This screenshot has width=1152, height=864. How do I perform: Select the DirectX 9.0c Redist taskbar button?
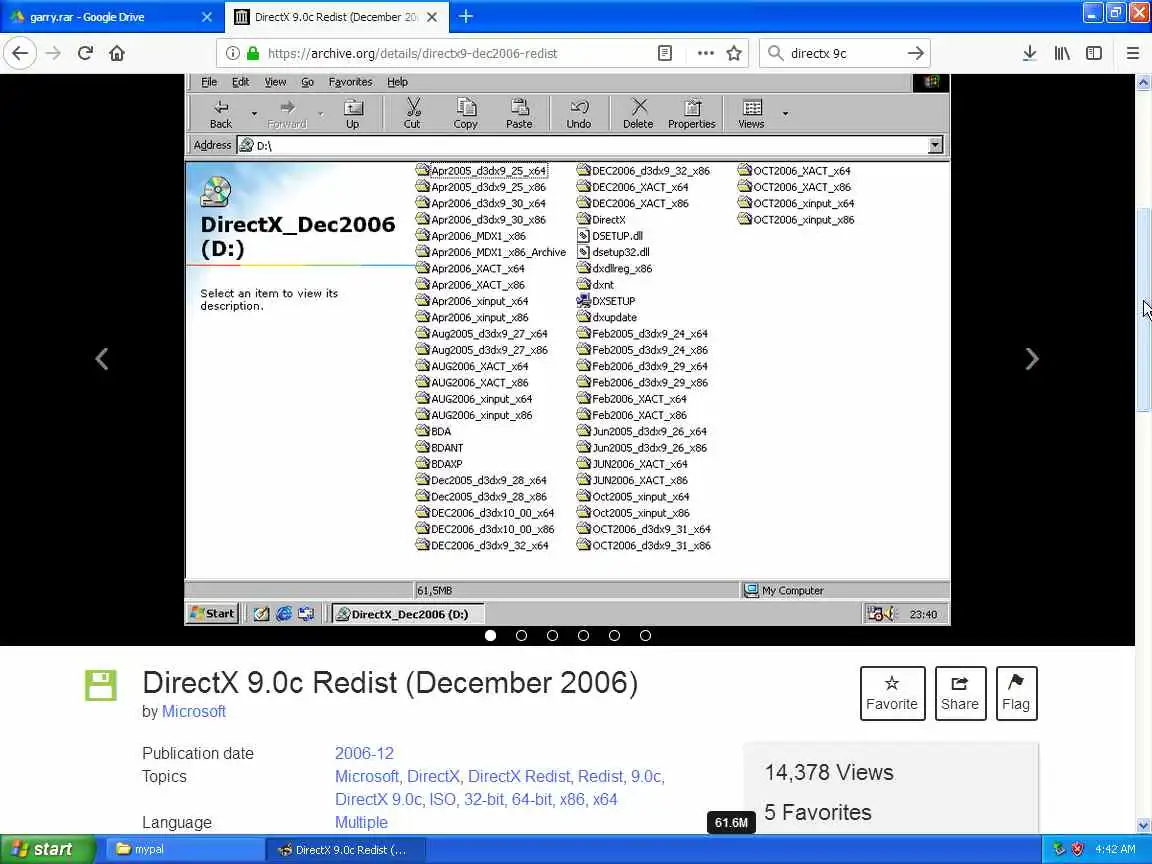coord(345,849)
